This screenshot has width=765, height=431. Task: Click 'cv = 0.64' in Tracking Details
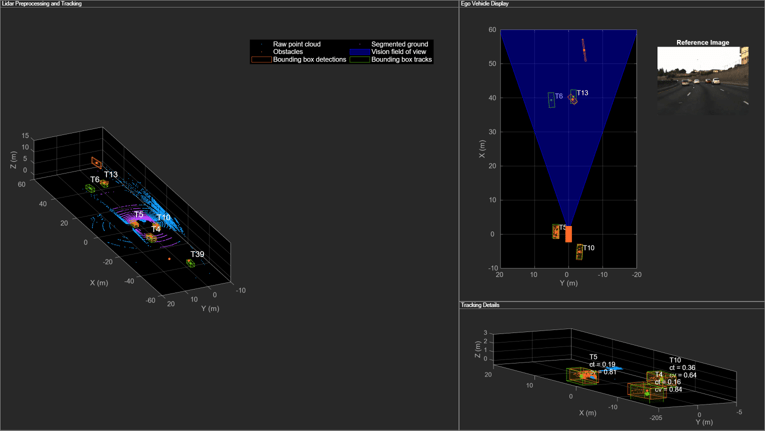[x=683, y=375]
